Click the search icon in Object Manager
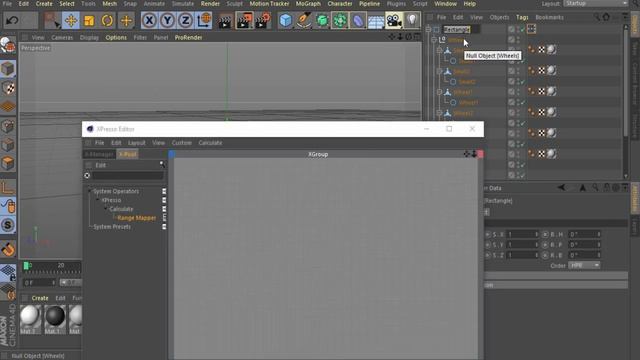Viewport: 640px width, 360px height. pos(597,17)
